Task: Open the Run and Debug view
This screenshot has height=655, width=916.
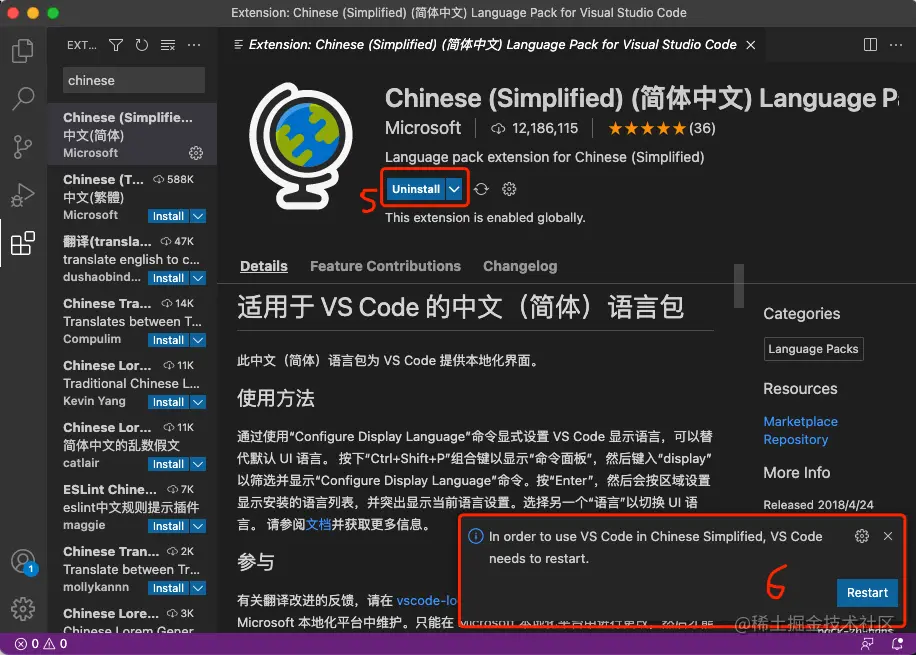Action: (23, 195)
